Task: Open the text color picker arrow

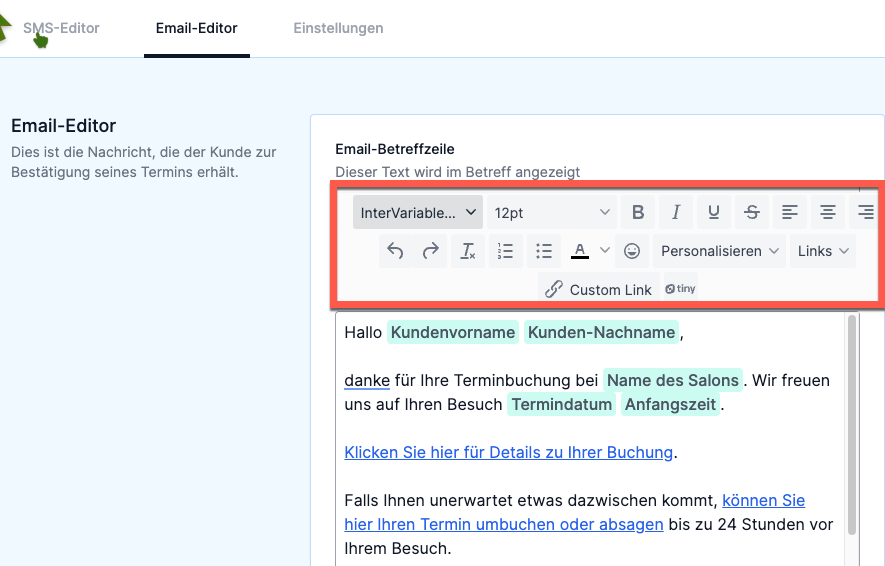Action: coord(604,250)
